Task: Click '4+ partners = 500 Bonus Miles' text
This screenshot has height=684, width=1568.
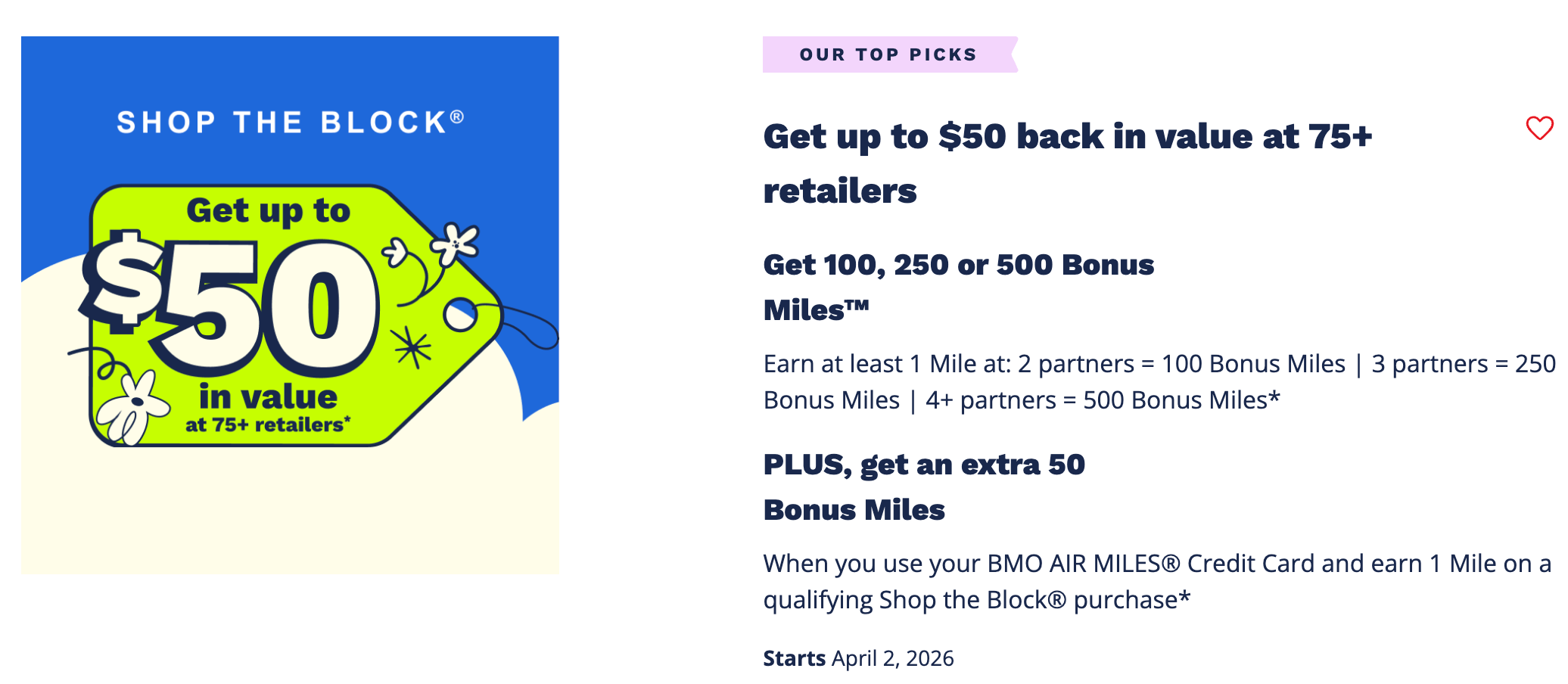Action: pos(1102,400)
